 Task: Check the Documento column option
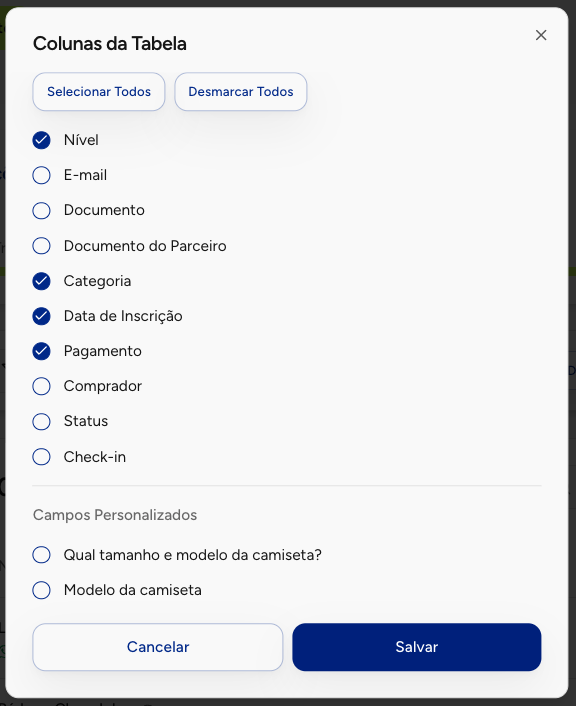click(41, 210)
